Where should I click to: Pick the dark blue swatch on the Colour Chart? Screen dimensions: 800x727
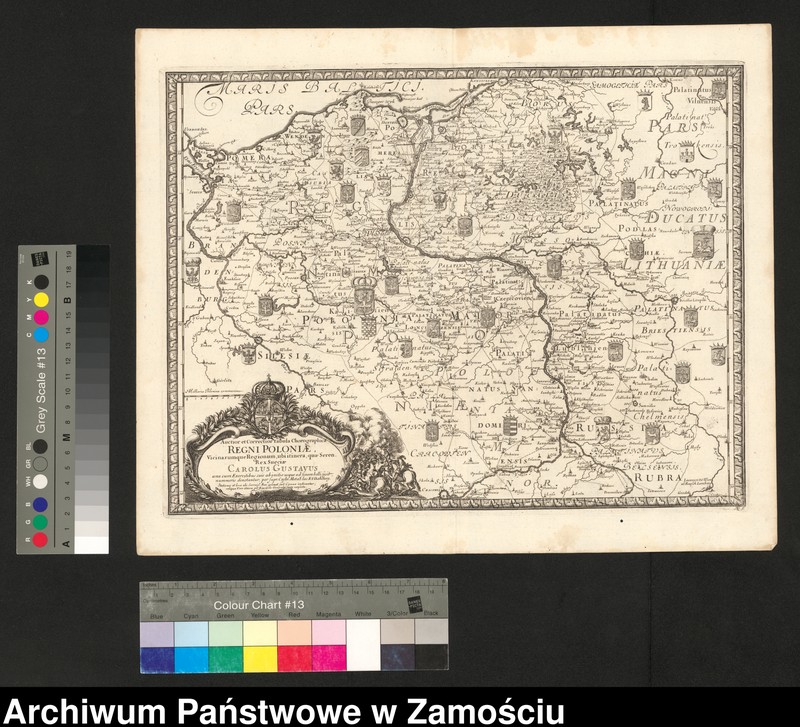click(157, 660)
